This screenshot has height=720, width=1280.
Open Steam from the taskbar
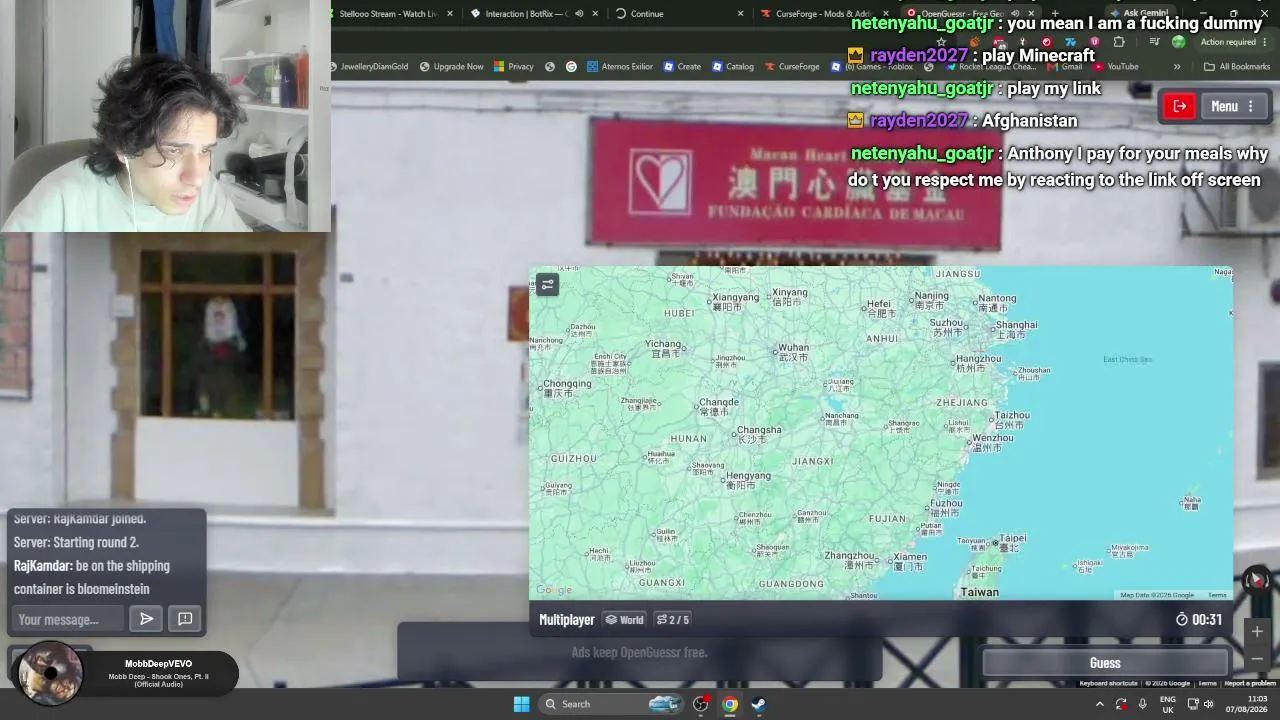[759, 704]
